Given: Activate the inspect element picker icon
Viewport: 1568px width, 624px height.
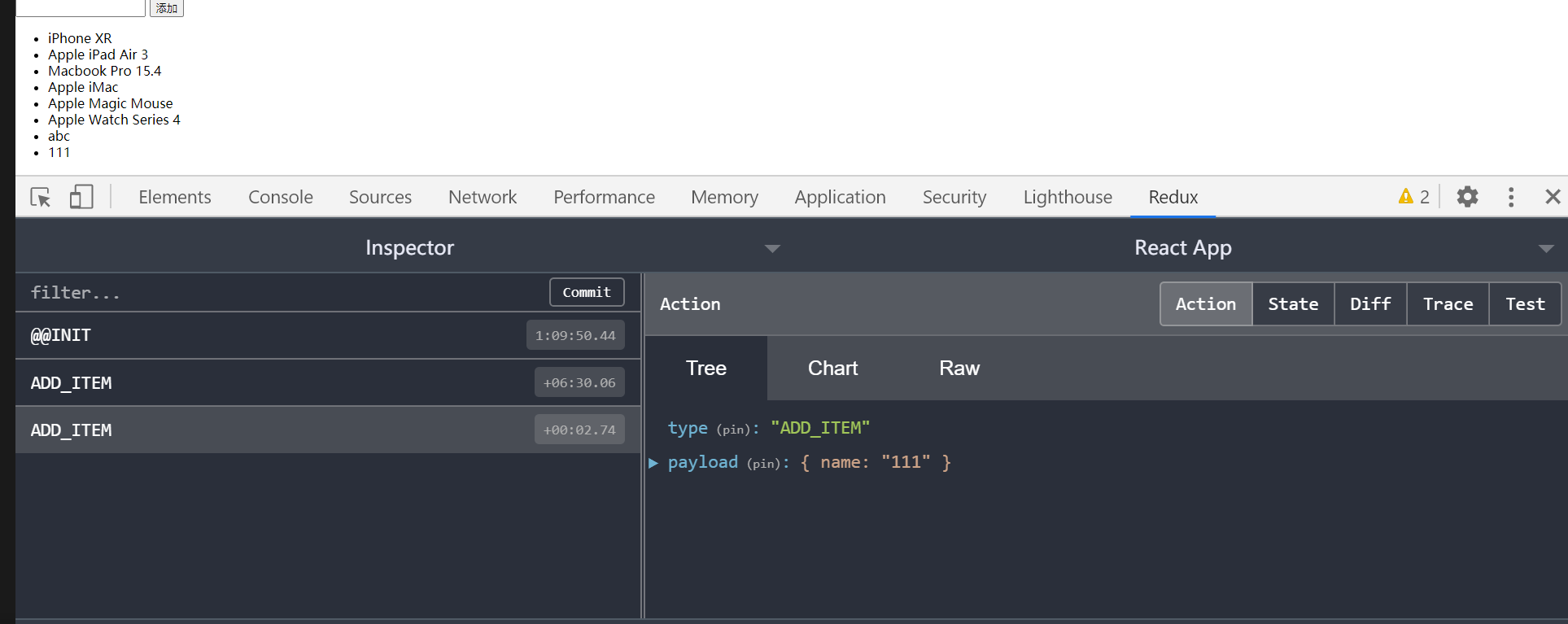Looking at the screenshot, I should [x=40, y=197].
